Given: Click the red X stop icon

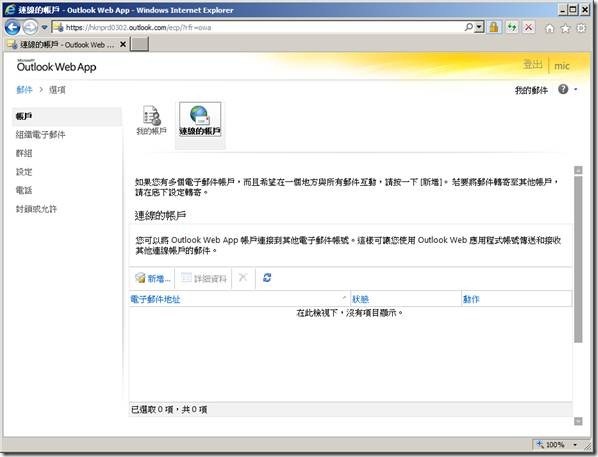Looking at the screenshot, I should 529,27.
